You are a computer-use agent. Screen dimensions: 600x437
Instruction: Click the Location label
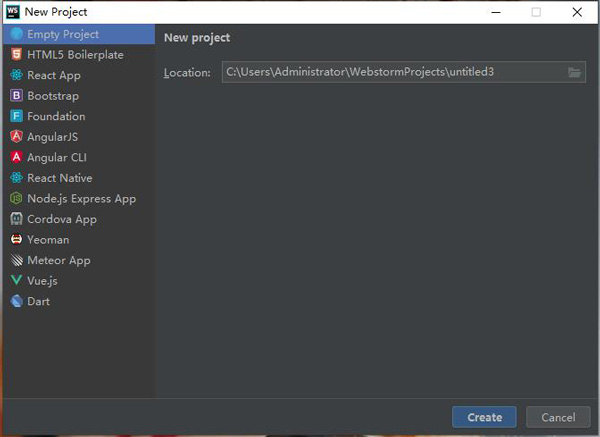click(x=187, y=72)
